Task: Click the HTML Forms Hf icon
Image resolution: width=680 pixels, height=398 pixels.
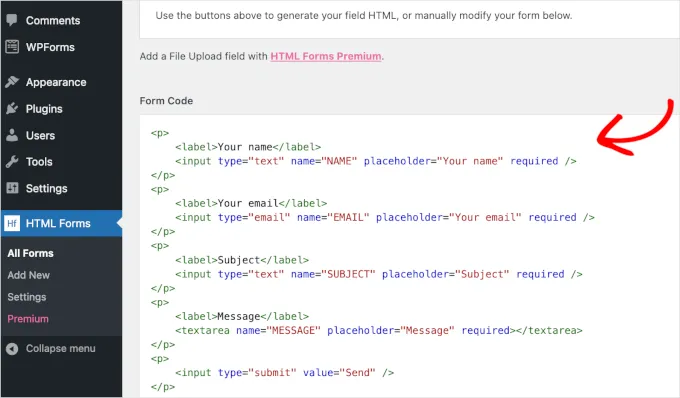Action: [12, 223]
